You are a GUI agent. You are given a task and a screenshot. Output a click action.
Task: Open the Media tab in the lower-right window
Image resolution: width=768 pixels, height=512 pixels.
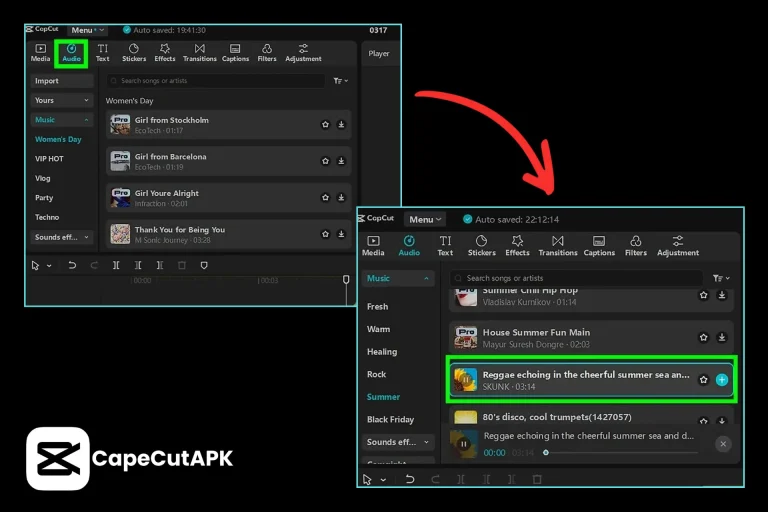373,246
